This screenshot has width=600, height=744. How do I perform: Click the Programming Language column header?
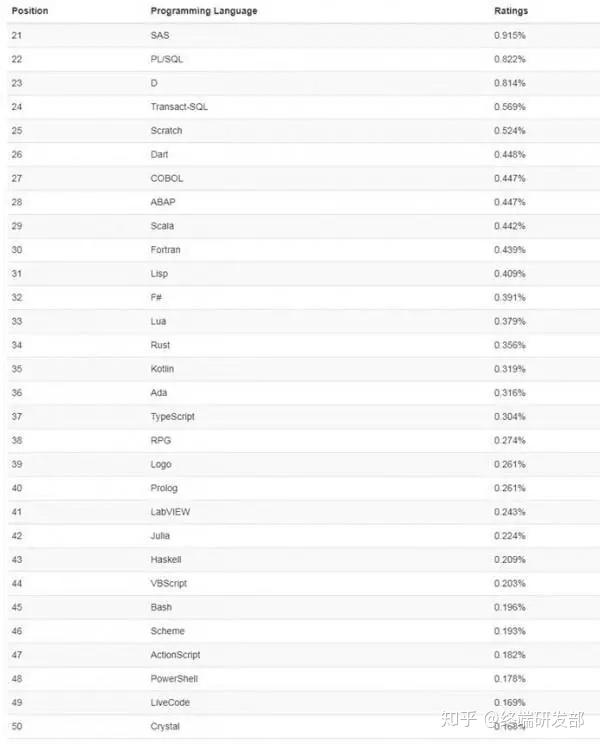click(x=204, y=11)
